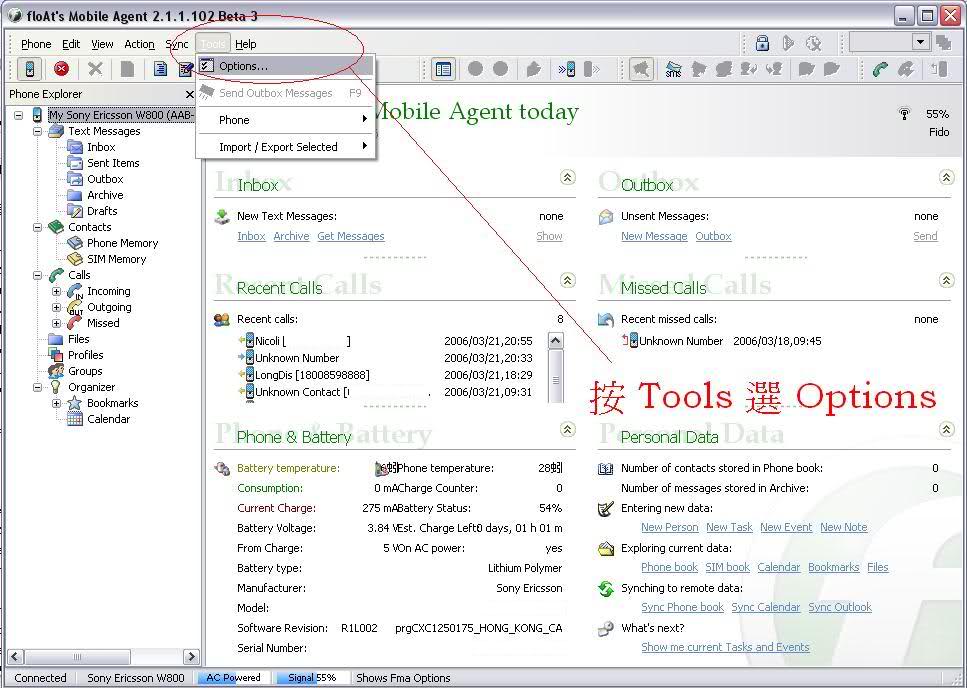Collapse the Personal Data section chevron
This screenshot has height=688, width=967.
(x=946, y=429)
